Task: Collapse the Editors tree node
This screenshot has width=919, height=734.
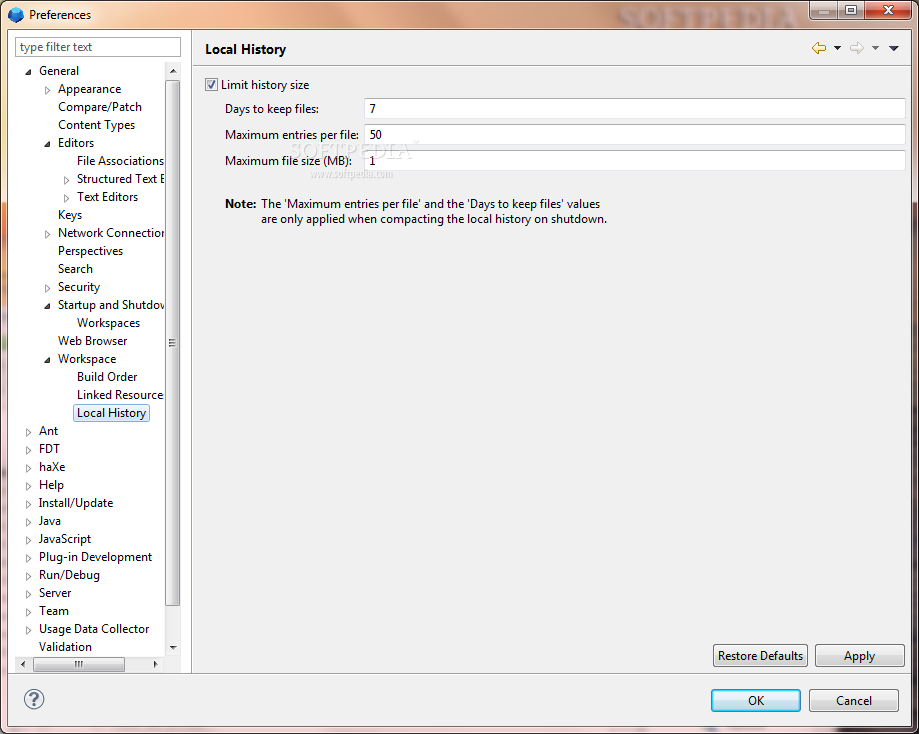Action: click(x=47, y=144)
